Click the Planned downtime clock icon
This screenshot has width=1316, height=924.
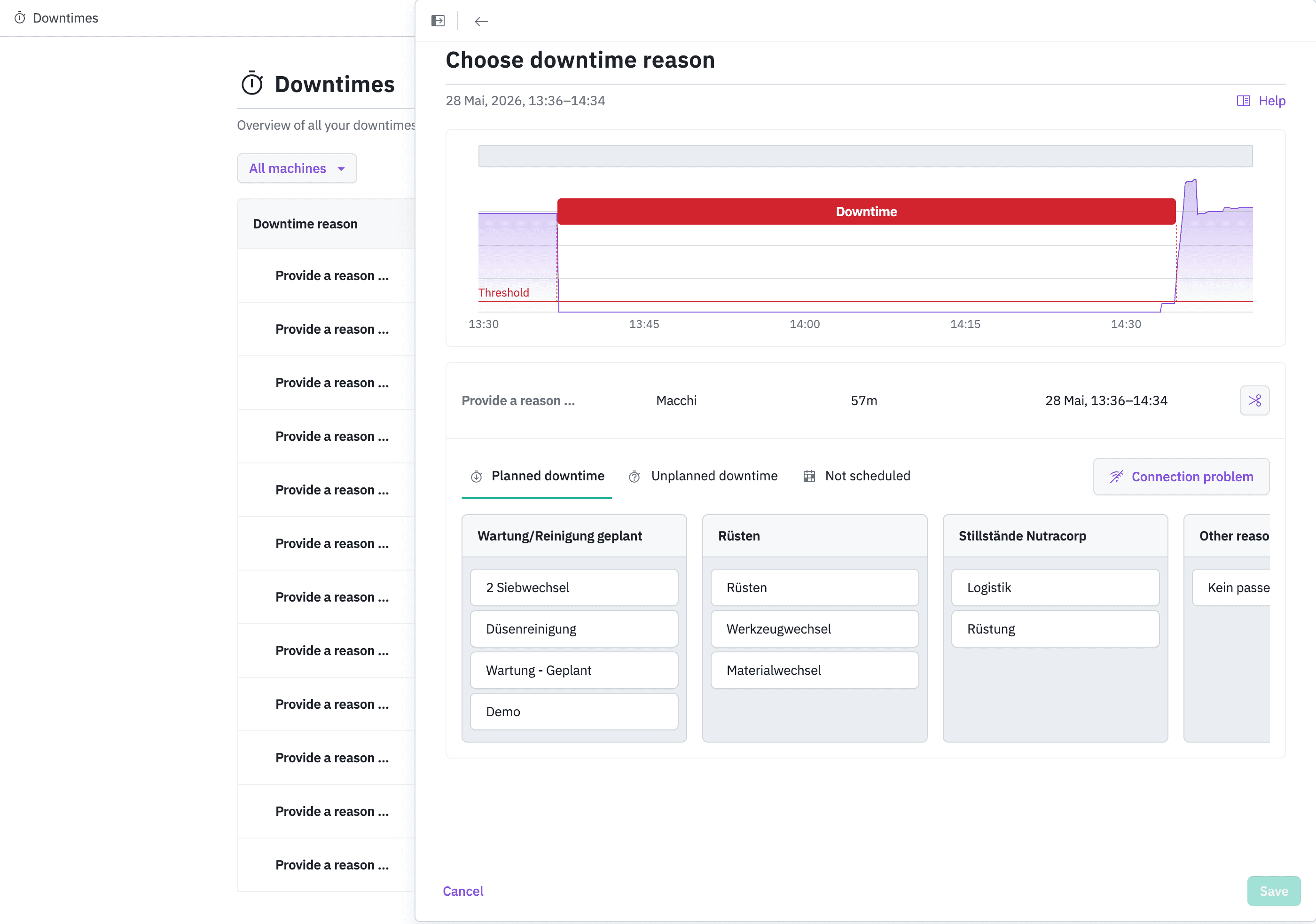coord(476,477)
